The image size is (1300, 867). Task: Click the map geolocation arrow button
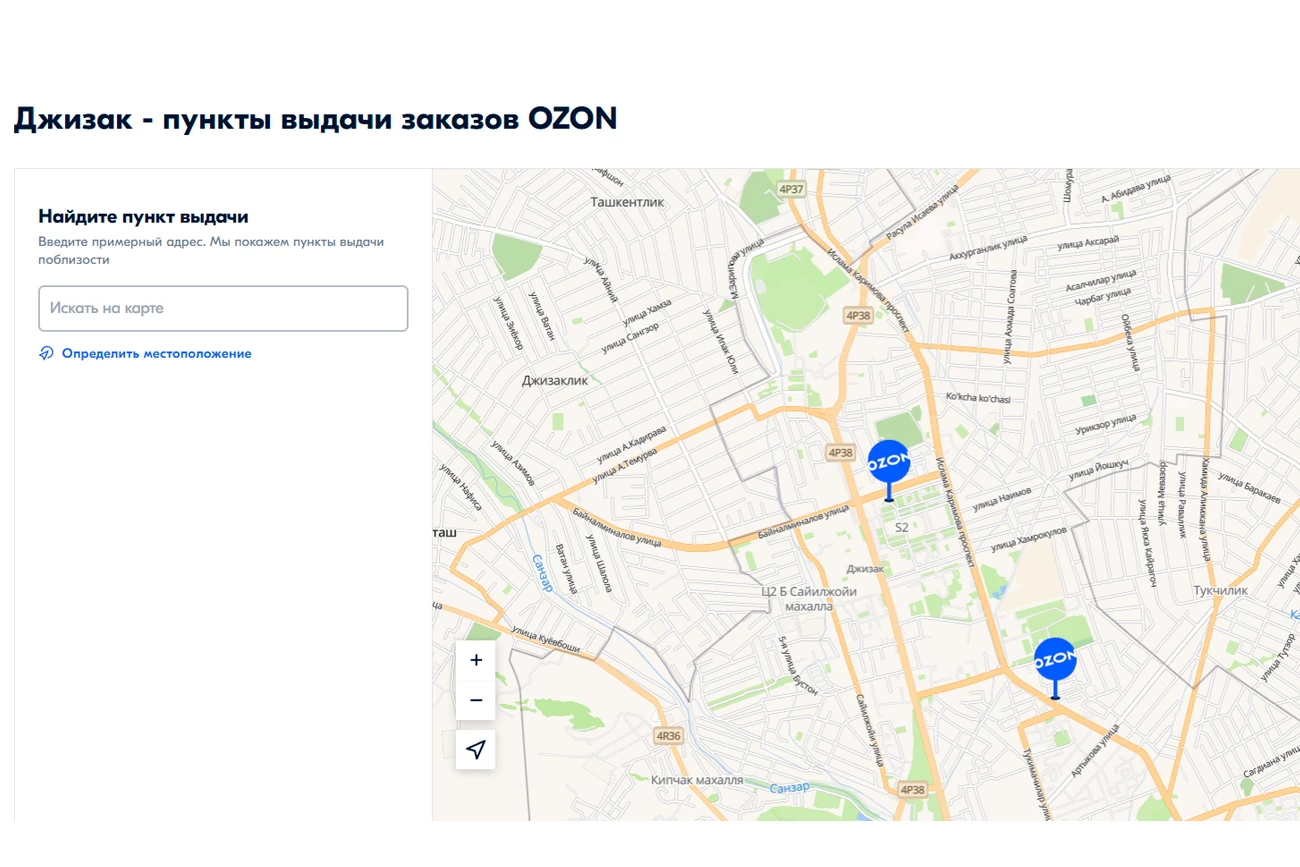pyautogui.click(x=476, y=750)
